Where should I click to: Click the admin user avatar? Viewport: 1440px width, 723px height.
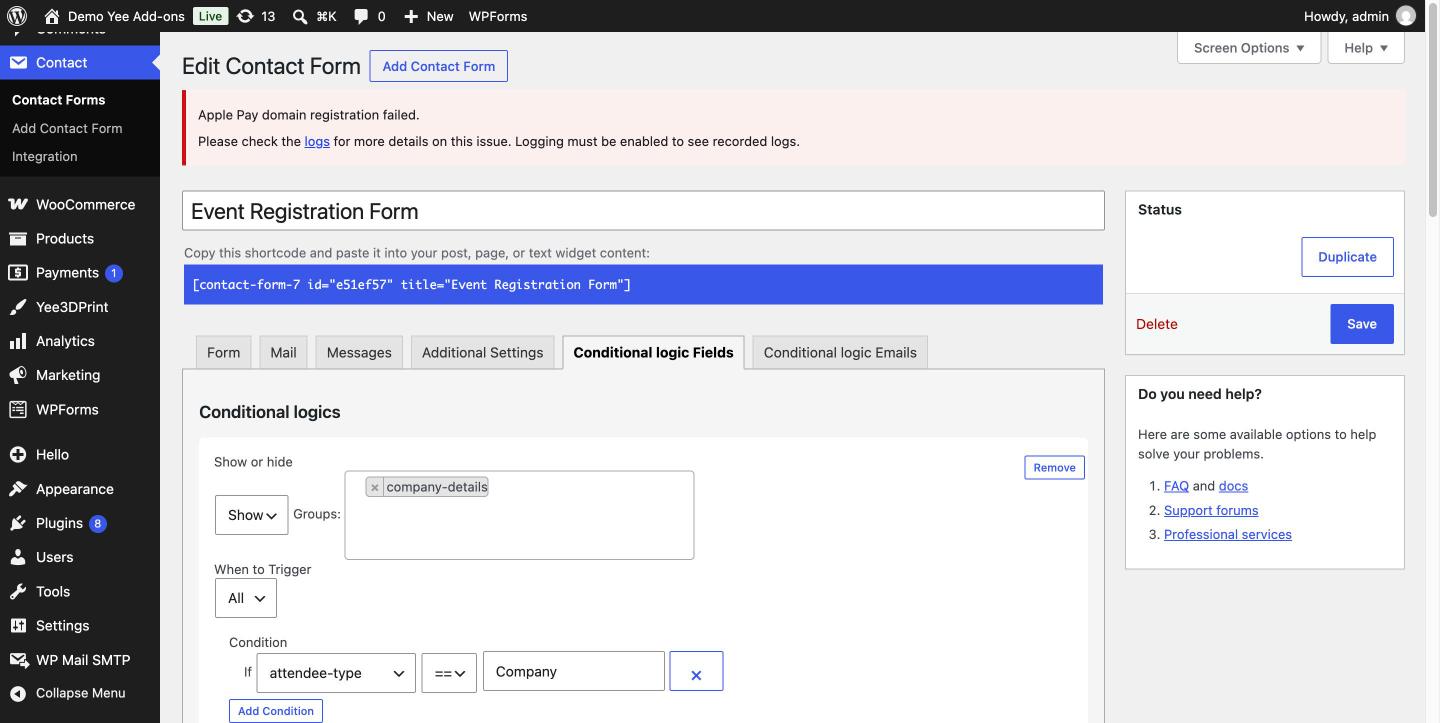pyautogui.click(x=1406, y=16)
